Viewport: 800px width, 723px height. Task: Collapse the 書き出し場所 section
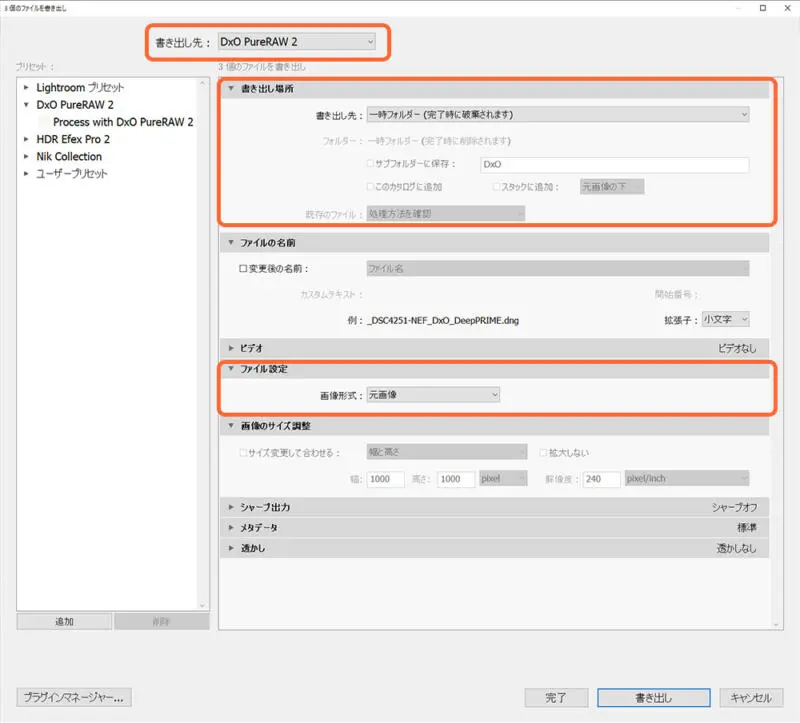[231, 89]
